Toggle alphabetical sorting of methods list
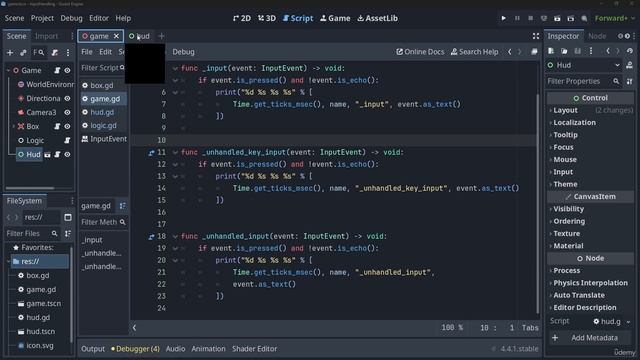 [122, 206]
